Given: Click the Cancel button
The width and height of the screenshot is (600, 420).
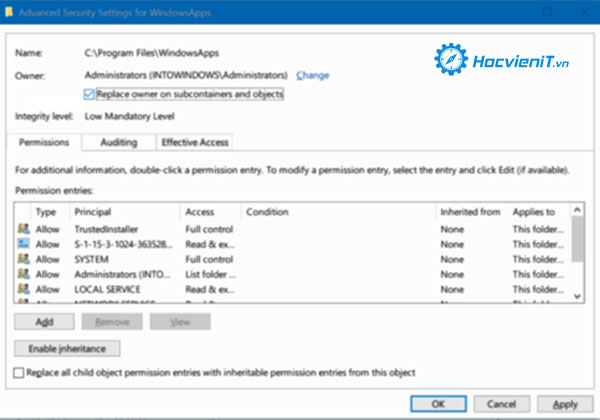Looking at the screenshot, I should click(502, 404).
